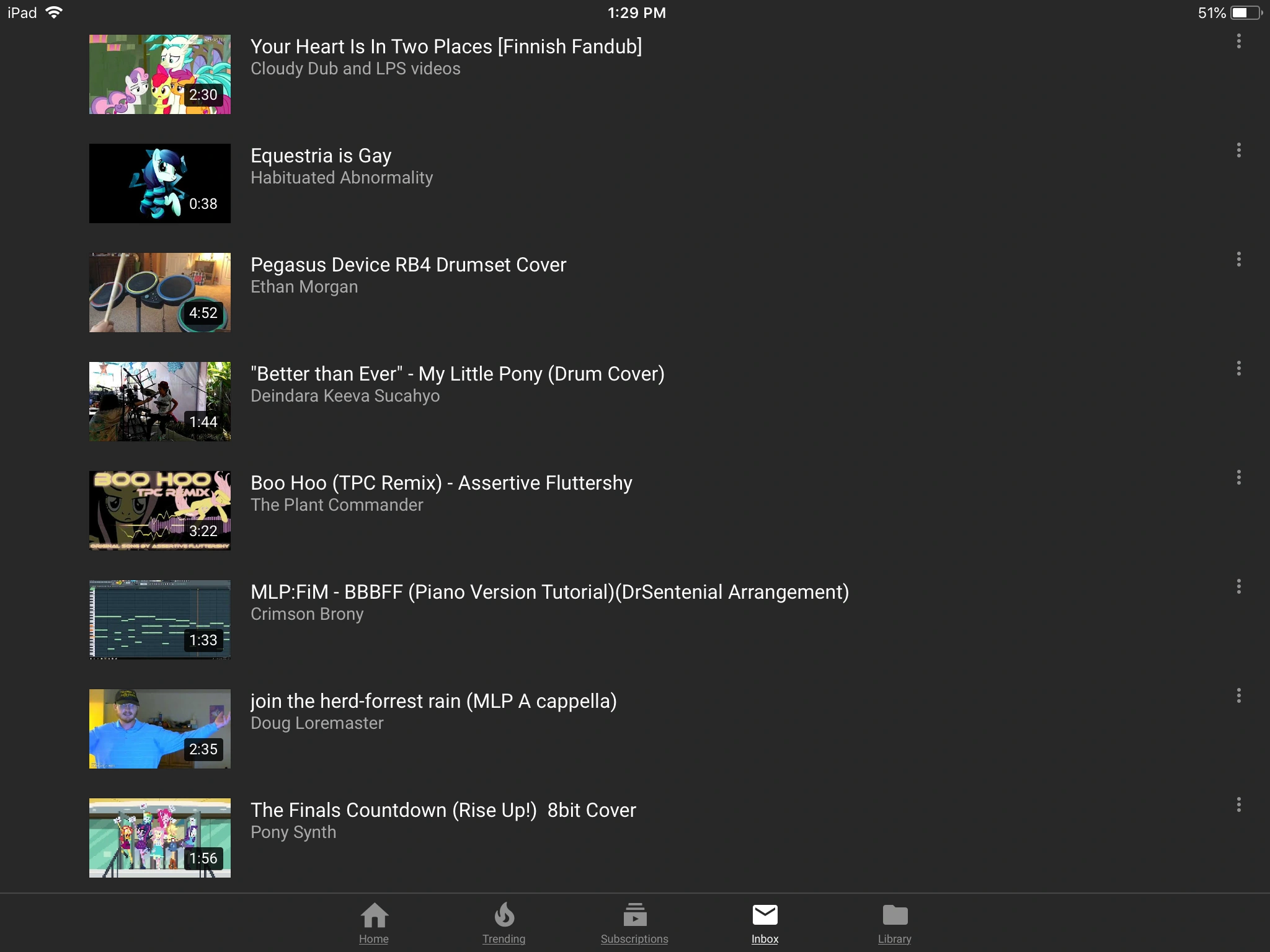Open the Pegasus Device RB4 Drumset Cover title
Image resolution: width=1270 pixels, height=952 pixels.
click(x=408, y=265)
